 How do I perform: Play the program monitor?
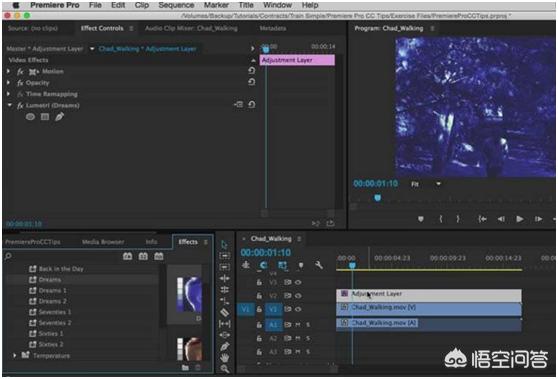(520, 219)
